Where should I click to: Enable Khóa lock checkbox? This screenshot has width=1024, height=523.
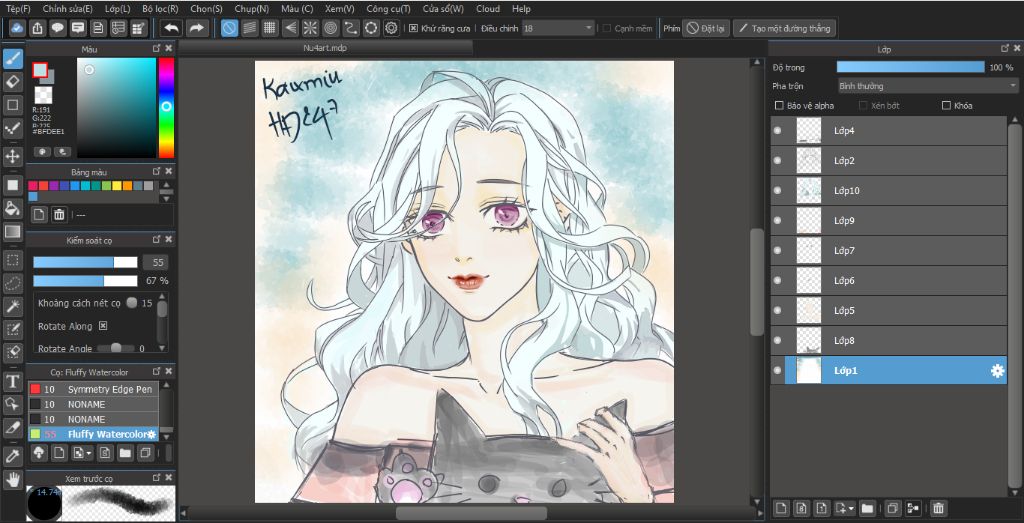point(946,105)
